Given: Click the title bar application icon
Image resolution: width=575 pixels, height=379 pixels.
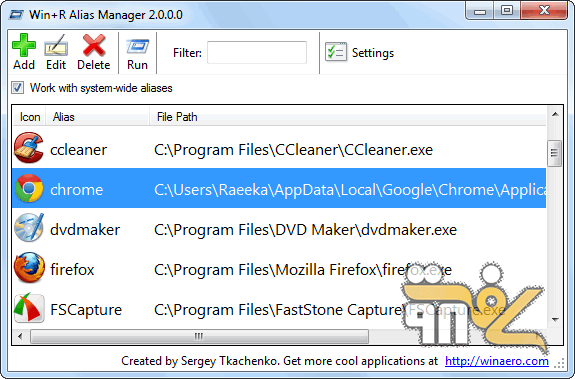Looking at the screenshot, I should (x=16, y=15).
